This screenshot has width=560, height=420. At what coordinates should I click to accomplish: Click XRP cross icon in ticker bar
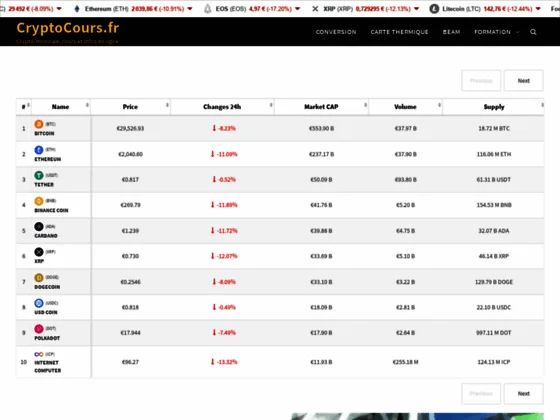(x=315, y=9)
